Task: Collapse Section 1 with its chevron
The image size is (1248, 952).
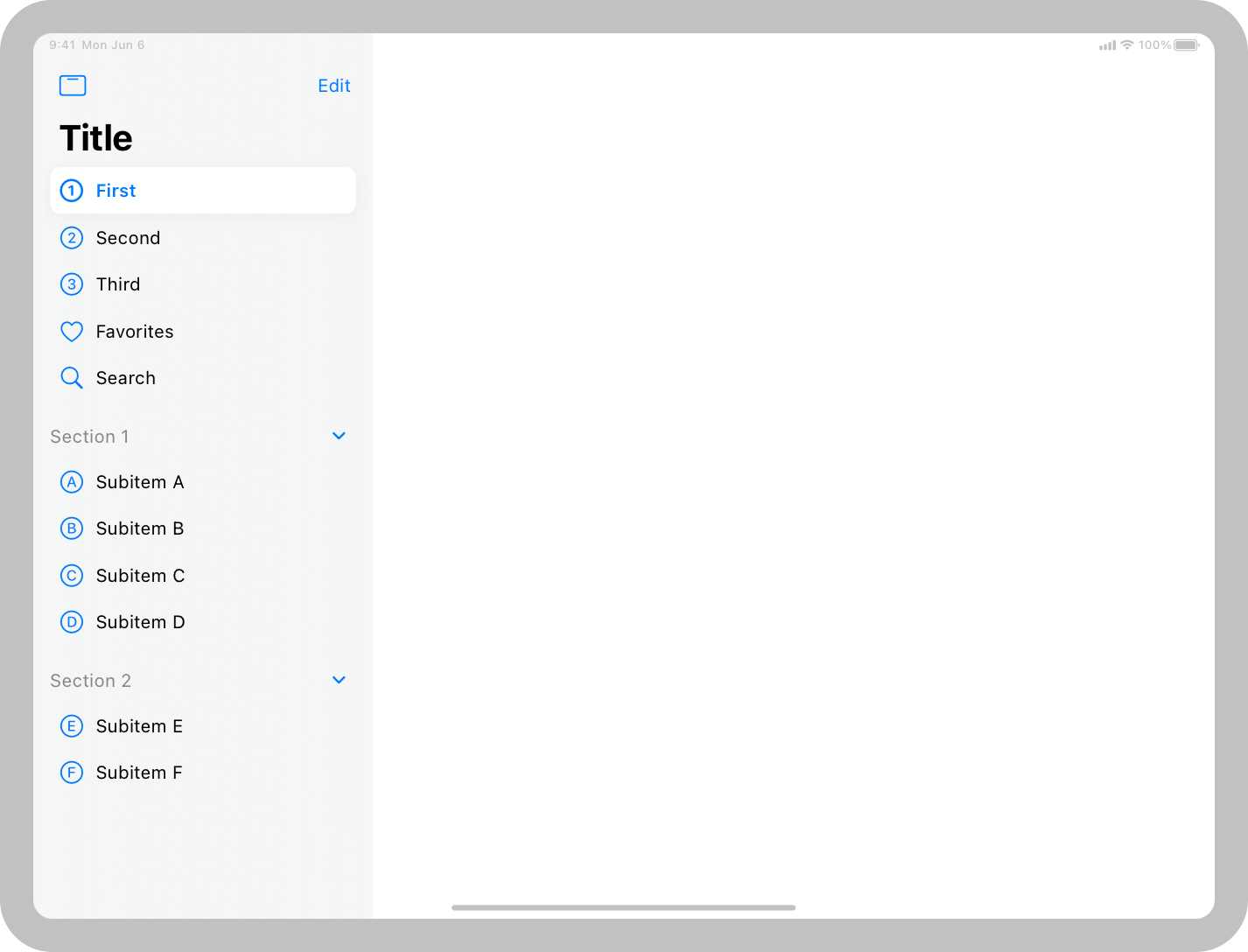Action: click(x=339, y=435)
